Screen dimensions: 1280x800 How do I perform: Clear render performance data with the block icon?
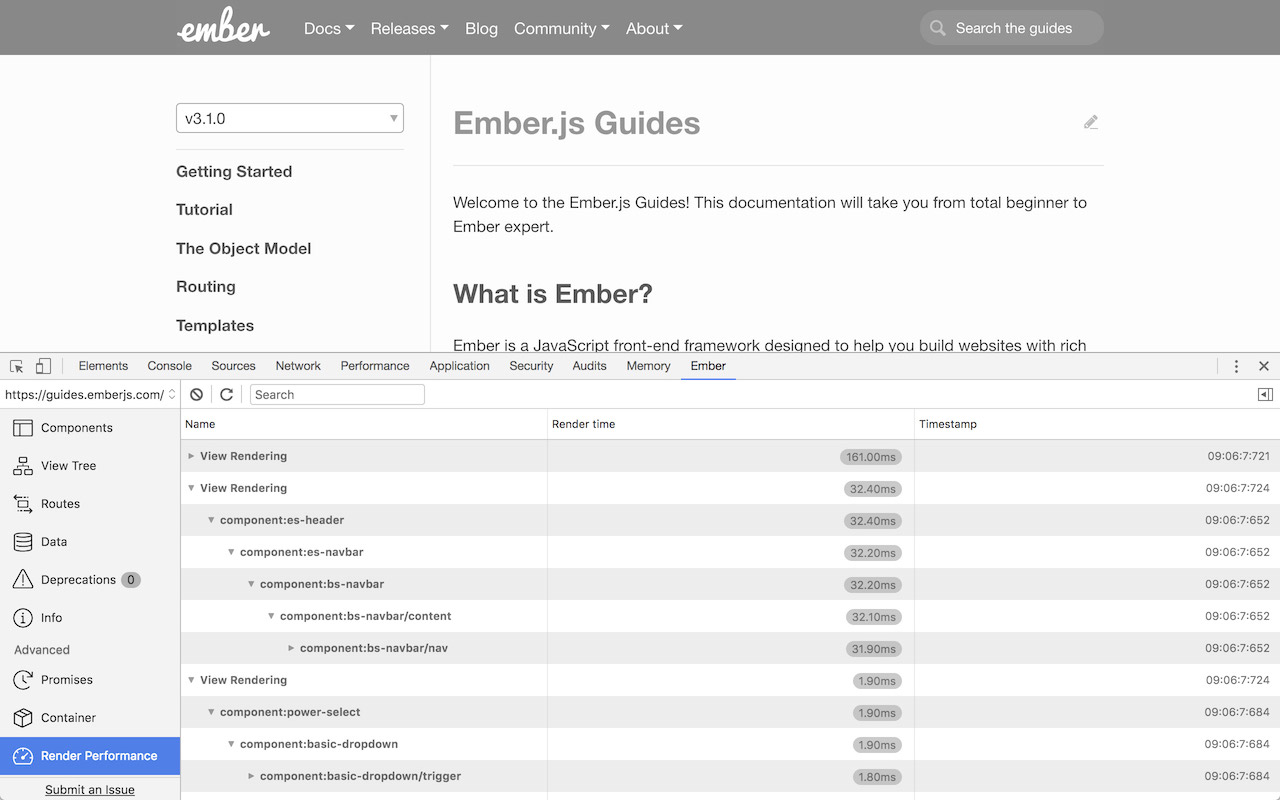pyautogui.click(x=196, y=394)
